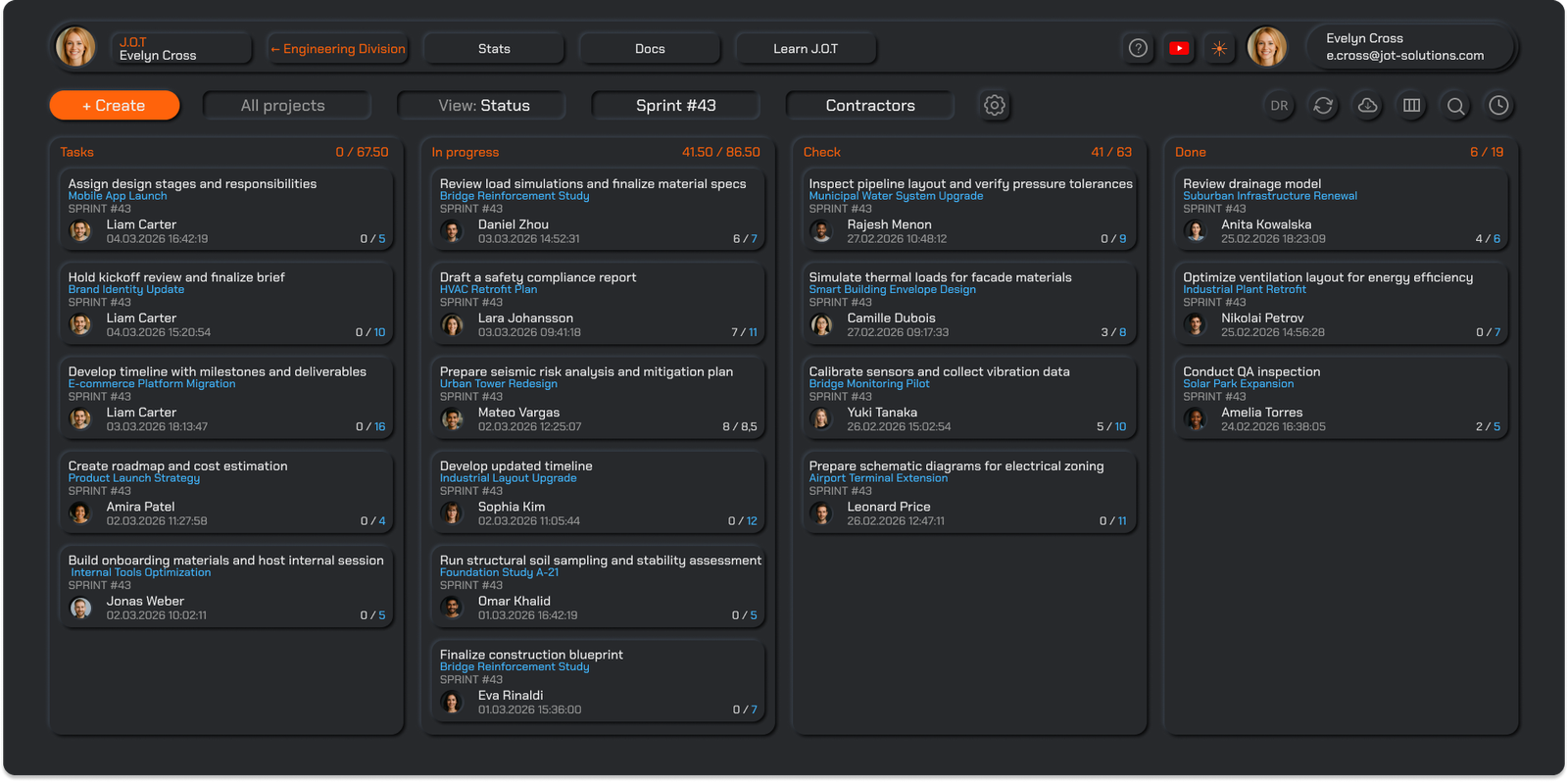Toggle the DR button

point(1279,106)
